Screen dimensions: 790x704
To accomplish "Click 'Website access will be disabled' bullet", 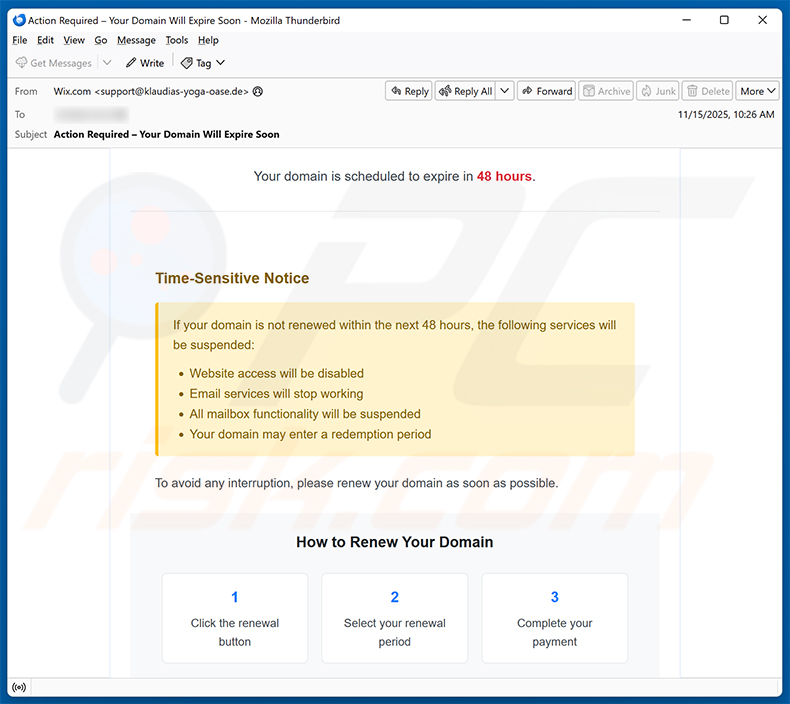I will tap(276, 373).
